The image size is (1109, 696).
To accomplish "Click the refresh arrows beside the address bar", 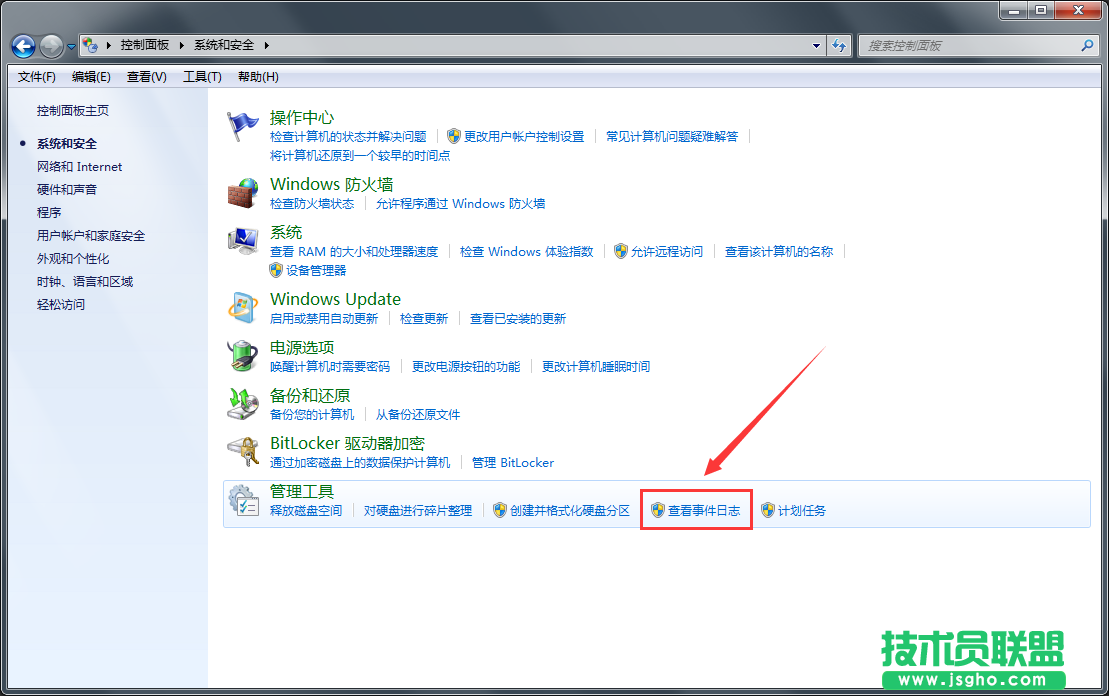I will (x=840, y=45).
